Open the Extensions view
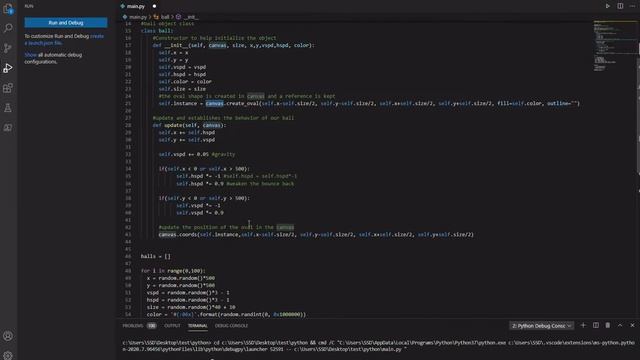640x360 pixels. pos(8,88)
